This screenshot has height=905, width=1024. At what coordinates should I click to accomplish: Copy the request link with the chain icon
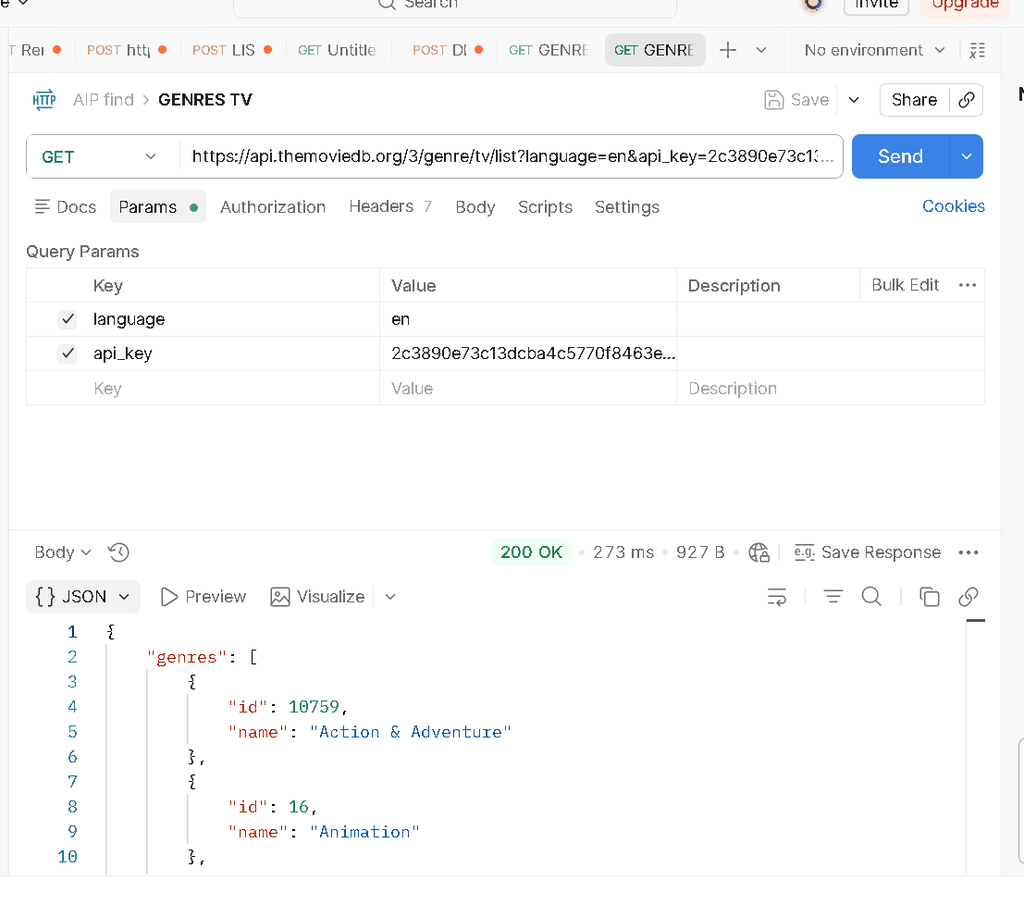coord(967,100)
